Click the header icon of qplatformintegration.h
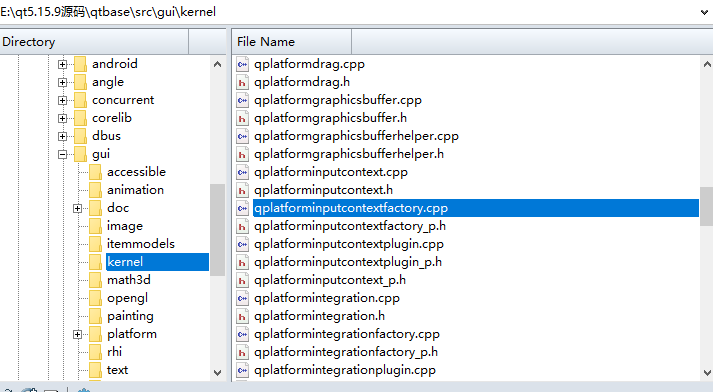 point(242,316)
